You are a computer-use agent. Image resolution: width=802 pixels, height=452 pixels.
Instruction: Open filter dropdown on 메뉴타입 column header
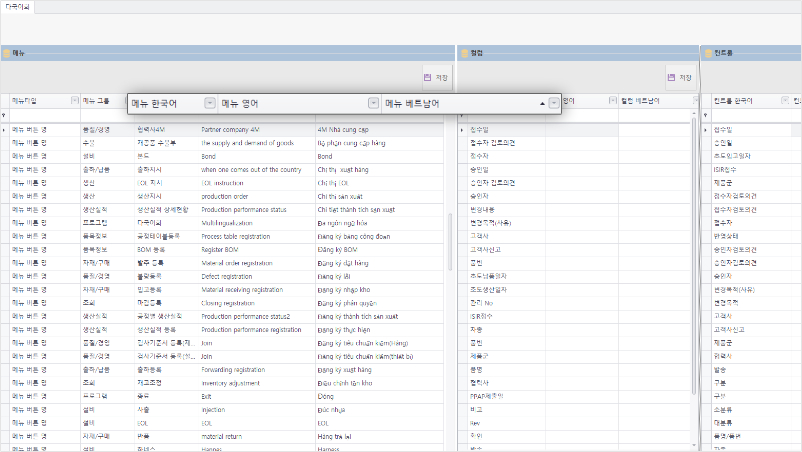[x=75, y=100]
